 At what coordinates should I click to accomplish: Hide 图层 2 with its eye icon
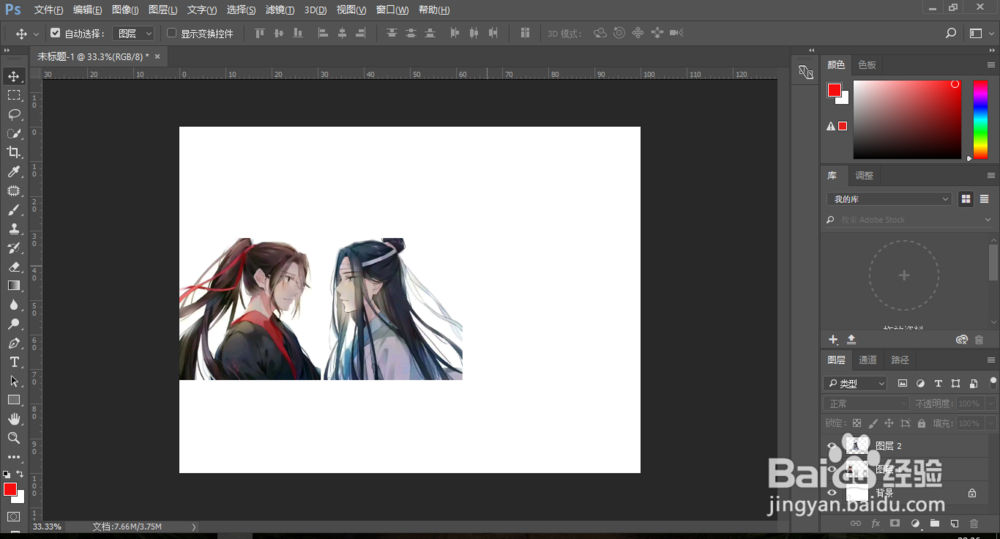[x=832, y=446]
